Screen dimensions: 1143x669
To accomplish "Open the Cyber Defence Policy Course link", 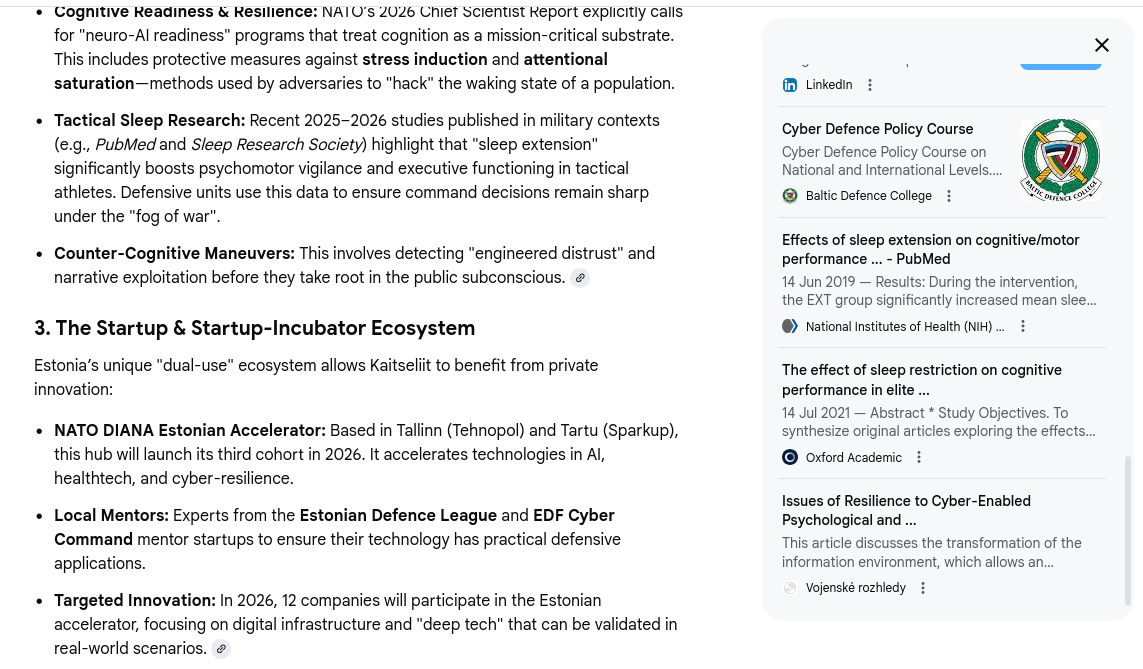I will coord(877,129).
